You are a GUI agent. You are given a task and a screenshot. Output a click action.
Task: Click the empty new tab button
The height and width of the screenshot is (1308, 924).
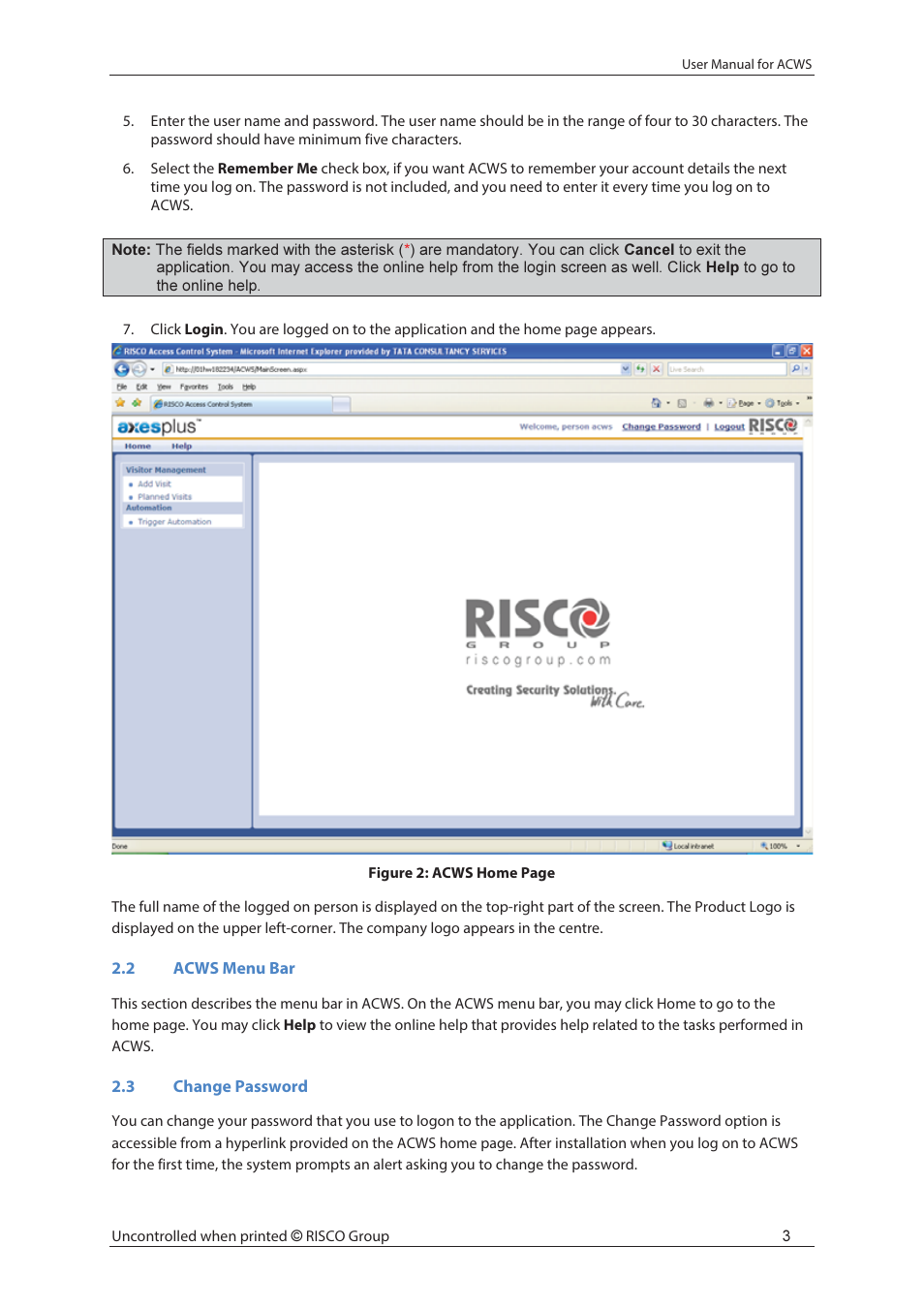342,404
